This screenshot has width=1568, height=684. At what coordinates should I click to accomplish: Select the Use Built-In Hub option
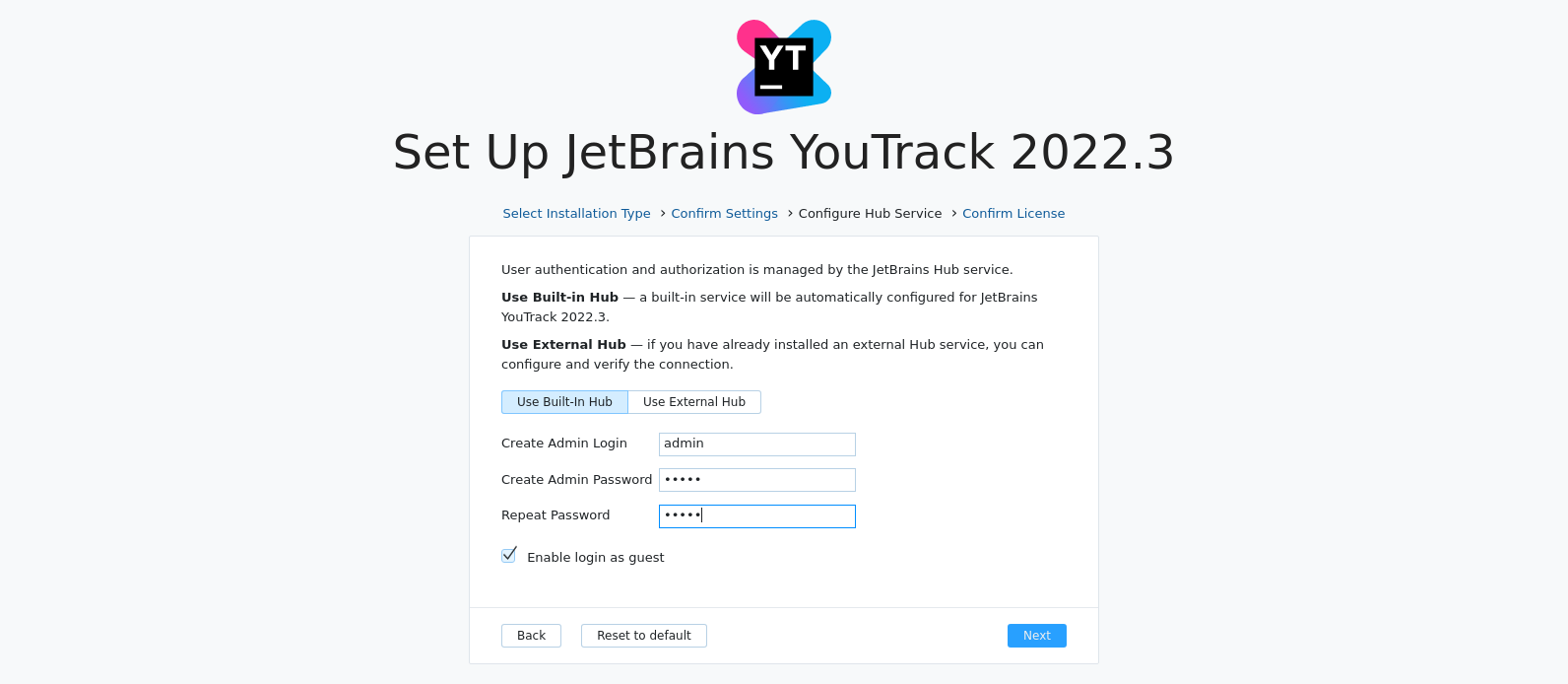(x=564, y=402)
